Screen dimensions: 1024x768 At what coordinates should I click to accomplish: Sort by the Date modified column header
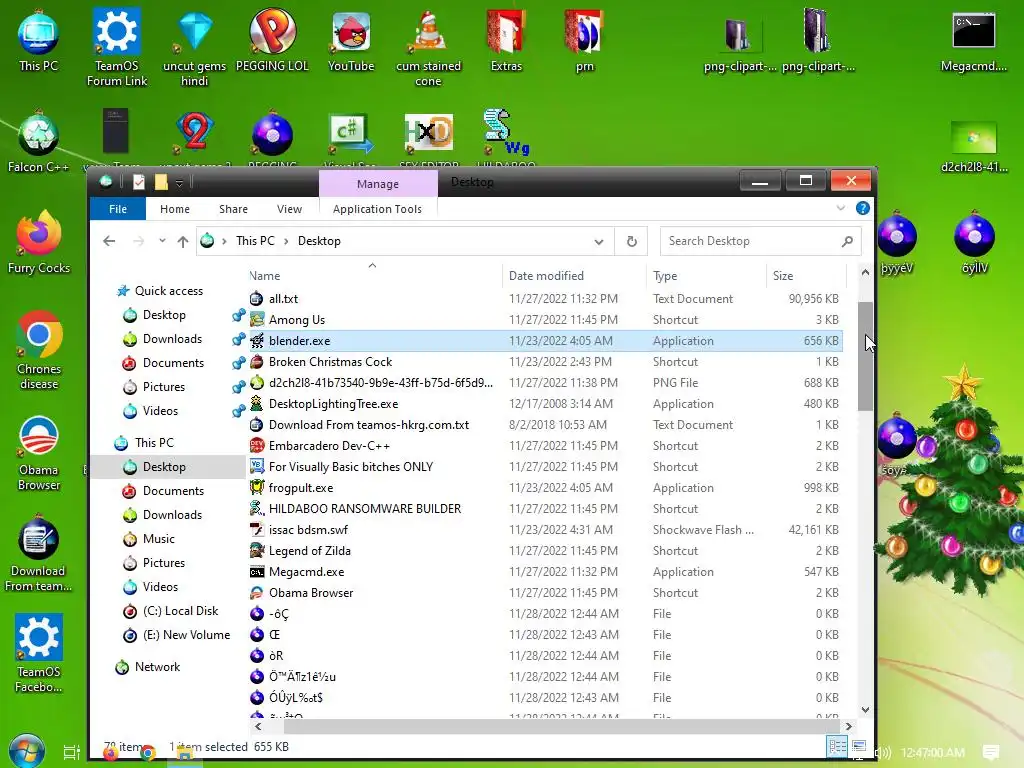point(574,276)
